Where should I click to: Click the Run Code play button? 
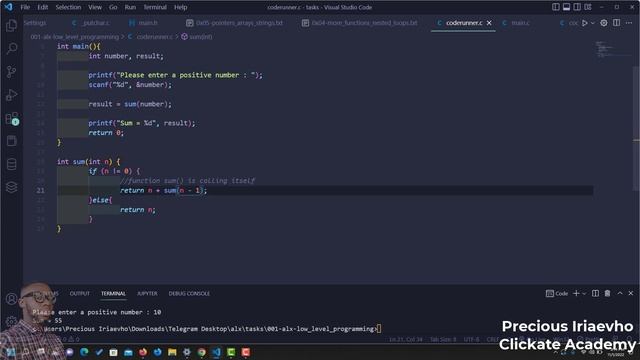point(584,23)
